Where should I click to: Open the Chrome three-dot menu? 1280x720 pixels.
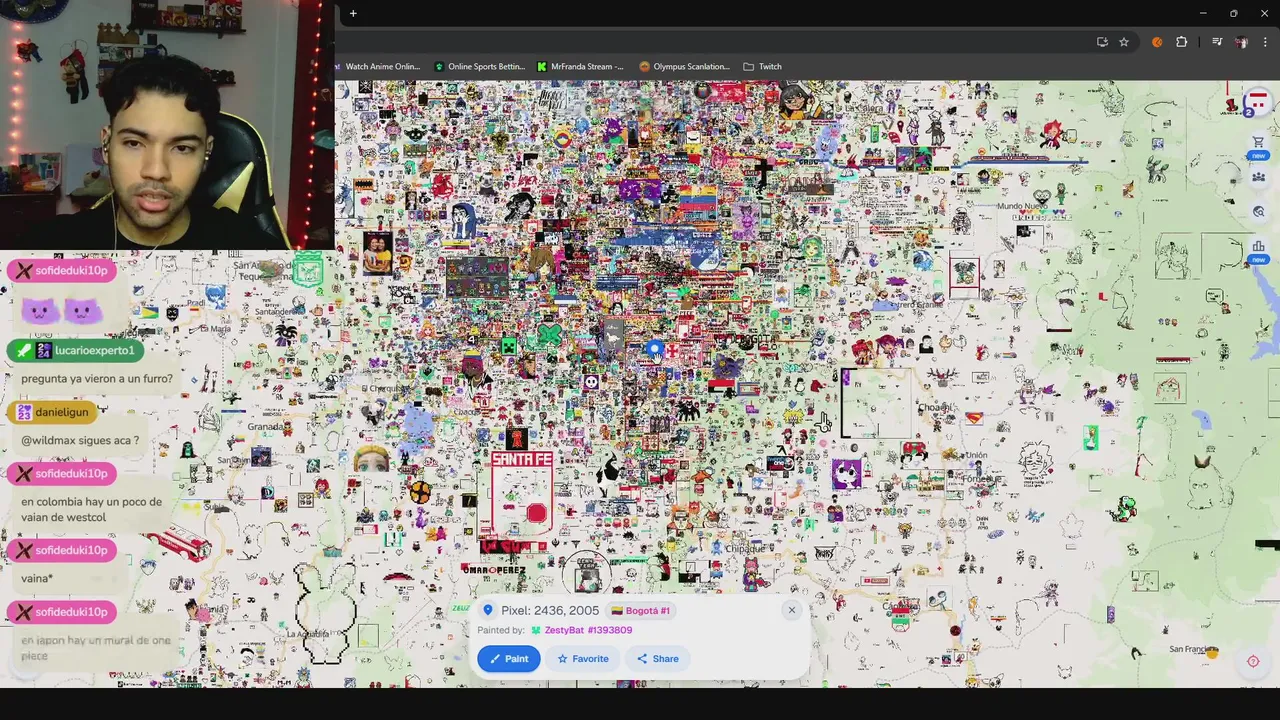(x=1266, y=42)
